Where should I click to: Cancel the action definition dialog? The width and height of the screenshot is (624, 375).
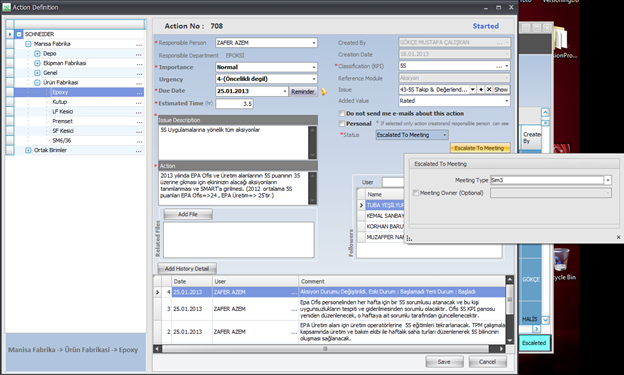pyautogui.click(x=488, y=362)
